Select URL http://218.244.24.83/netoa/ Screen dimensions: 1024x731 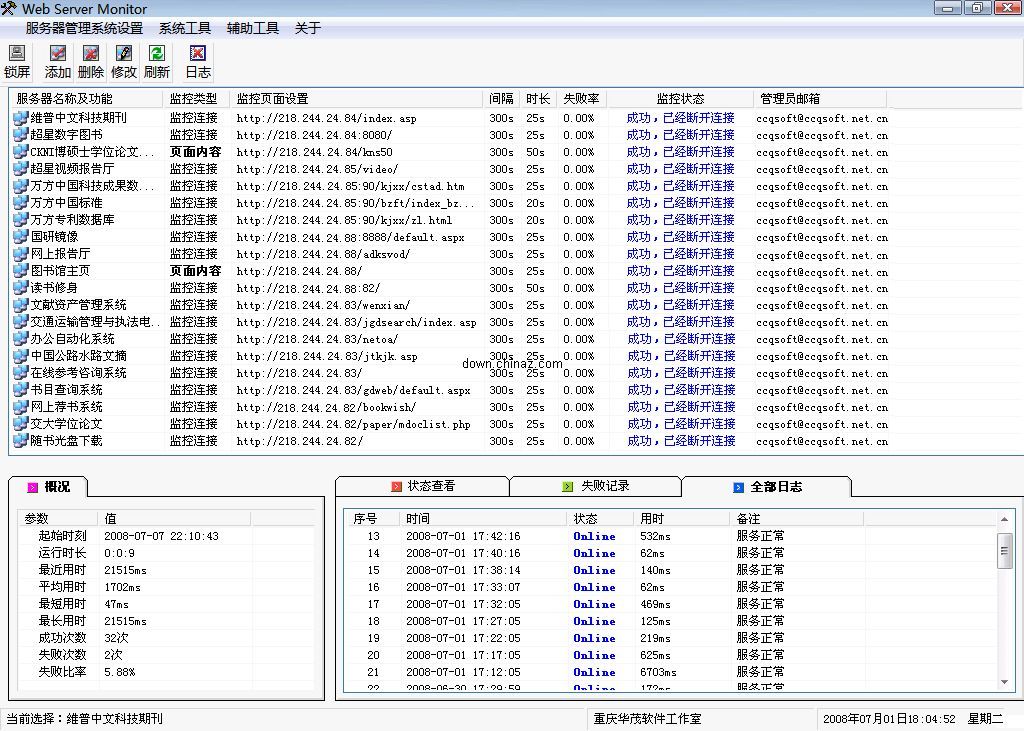(x=317, y=339)
